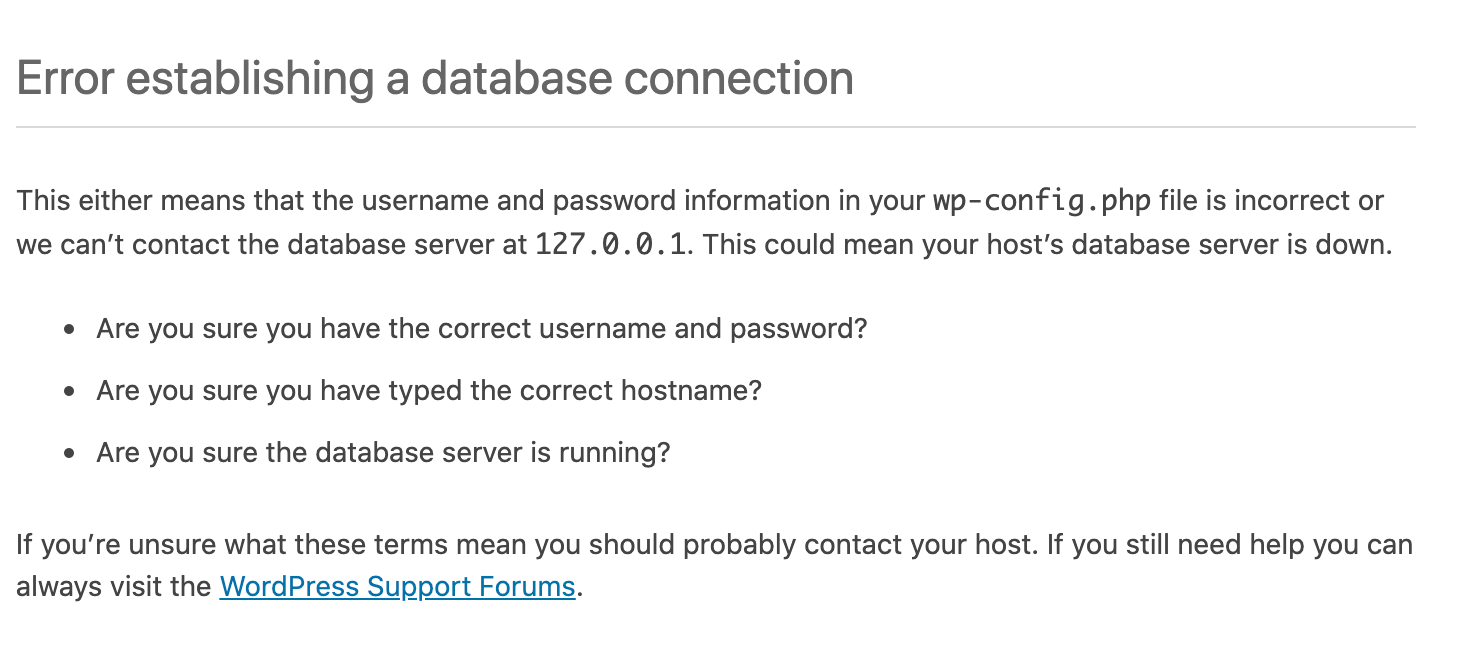Click the "Error establishing a database connection" heading

click(435, 79)
